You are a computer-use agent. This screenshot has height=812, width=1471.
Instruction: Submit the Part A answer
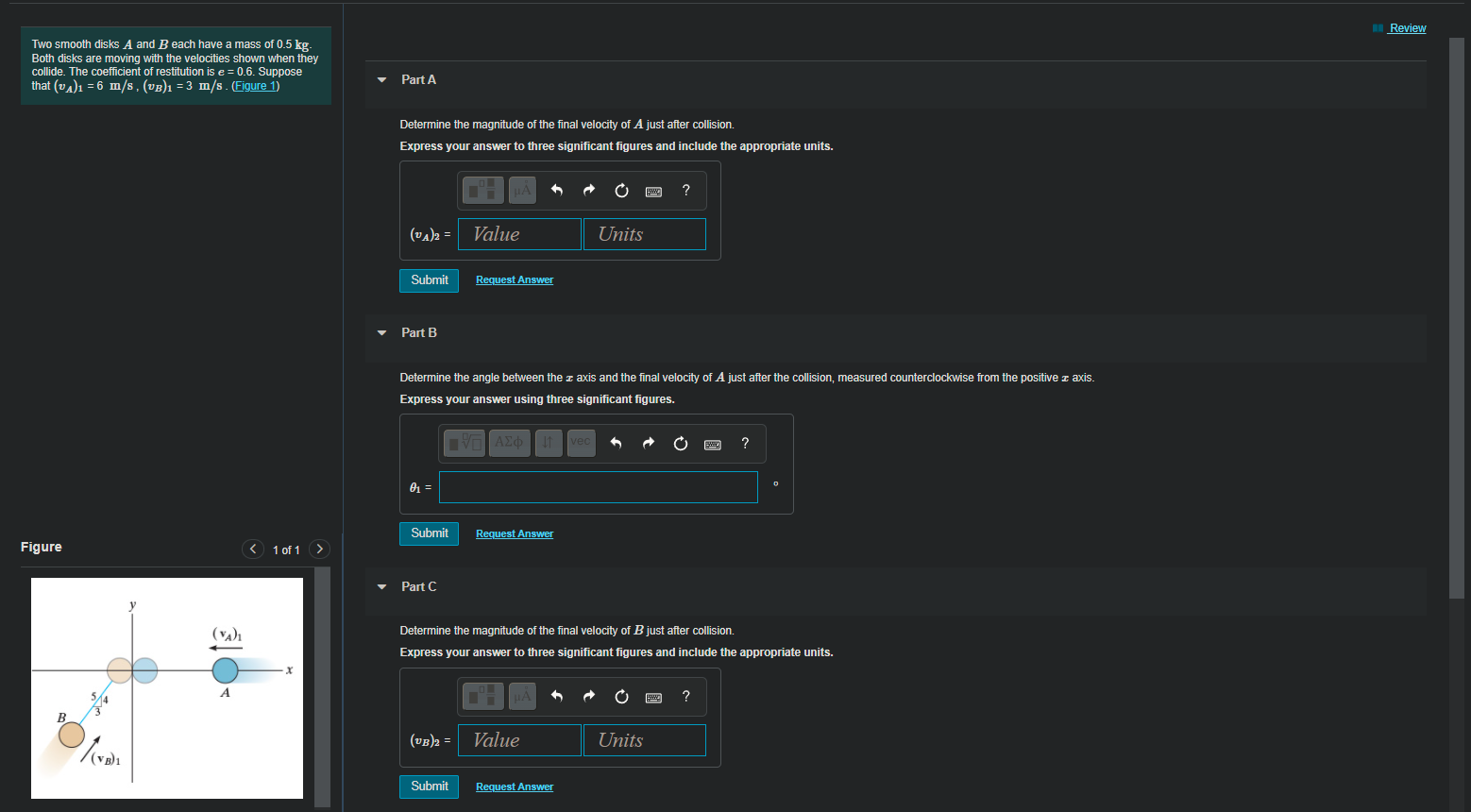point(429,280)
